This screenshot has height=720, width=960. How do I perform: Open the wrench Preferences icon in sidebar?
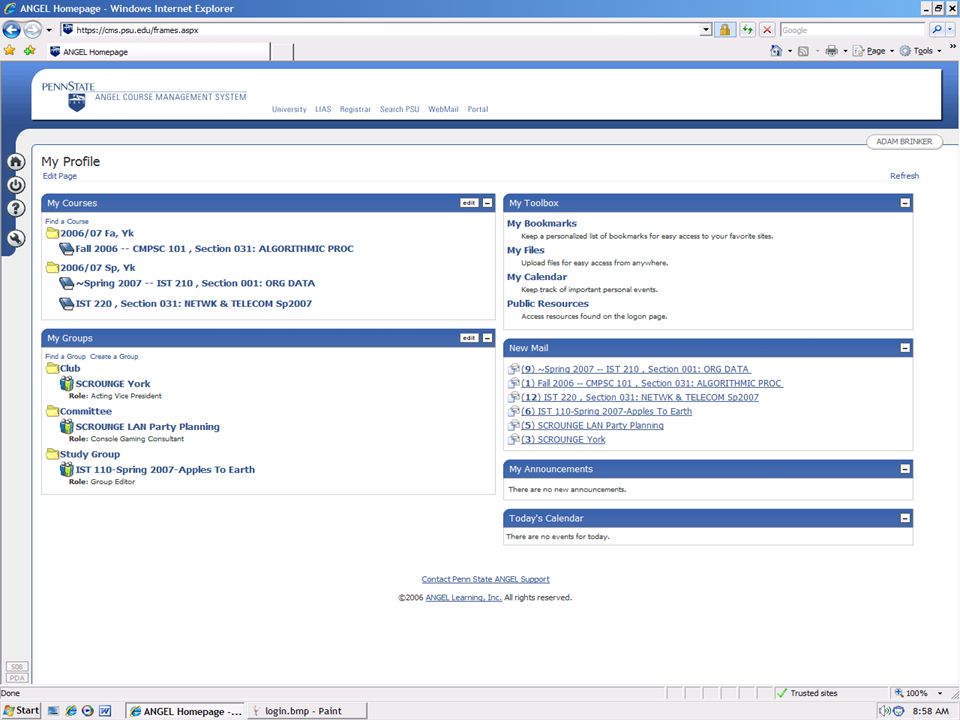click(x=16, y=238)
